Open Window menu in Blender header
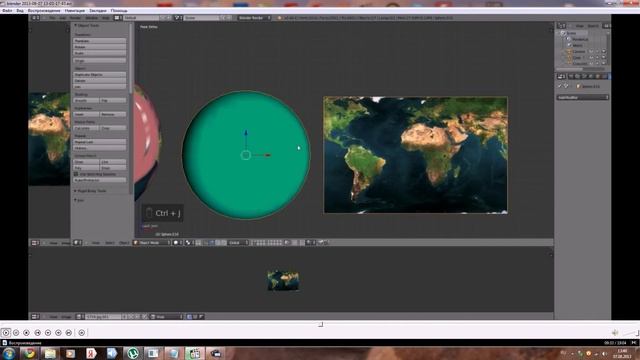 pyautogui.click(x=91, y=18)
